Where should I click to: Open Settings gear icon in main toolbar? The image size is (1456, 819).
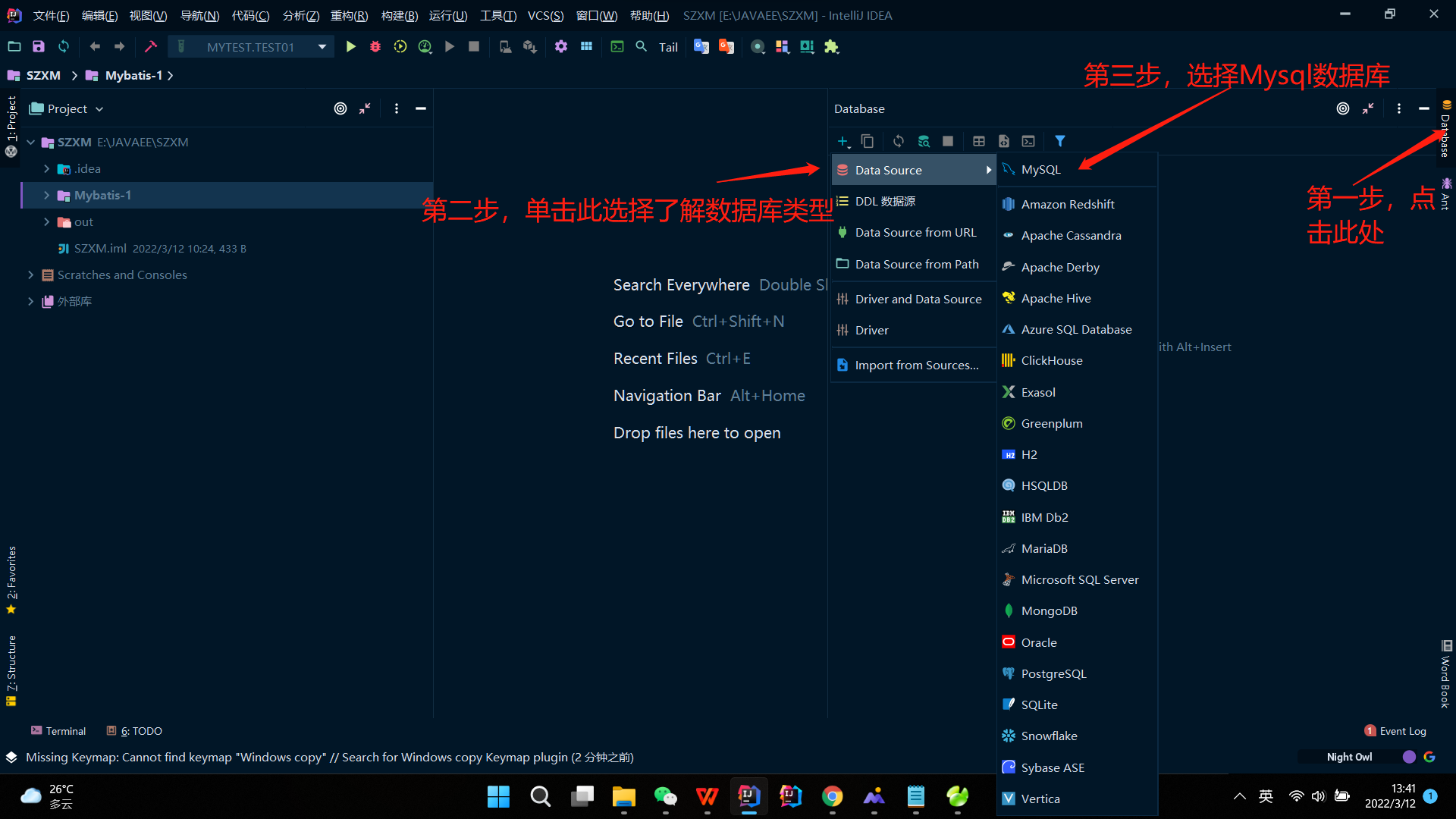561,47
